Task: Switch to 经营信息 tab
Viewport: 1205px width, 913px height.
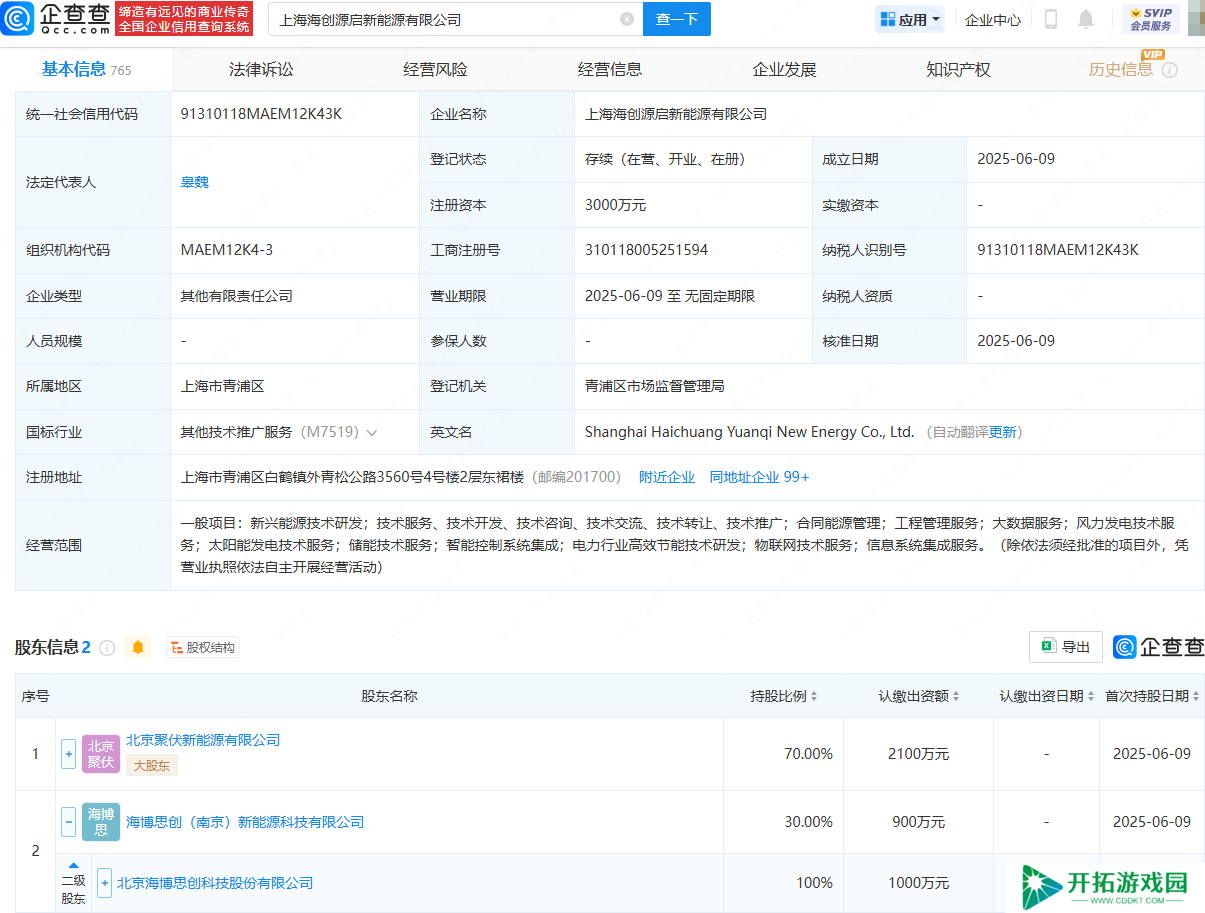Action: click(610, 69)
